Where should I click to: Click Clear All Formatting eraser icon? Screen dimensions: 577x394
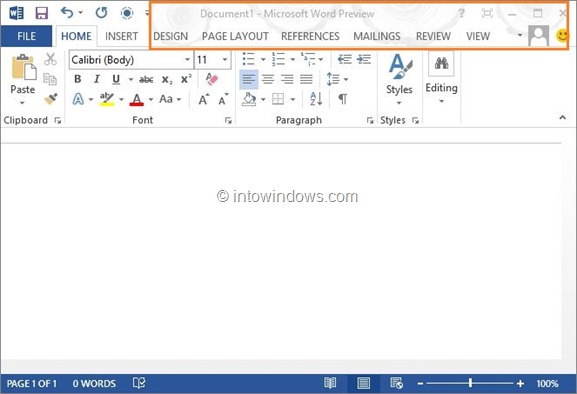(212, 79)
